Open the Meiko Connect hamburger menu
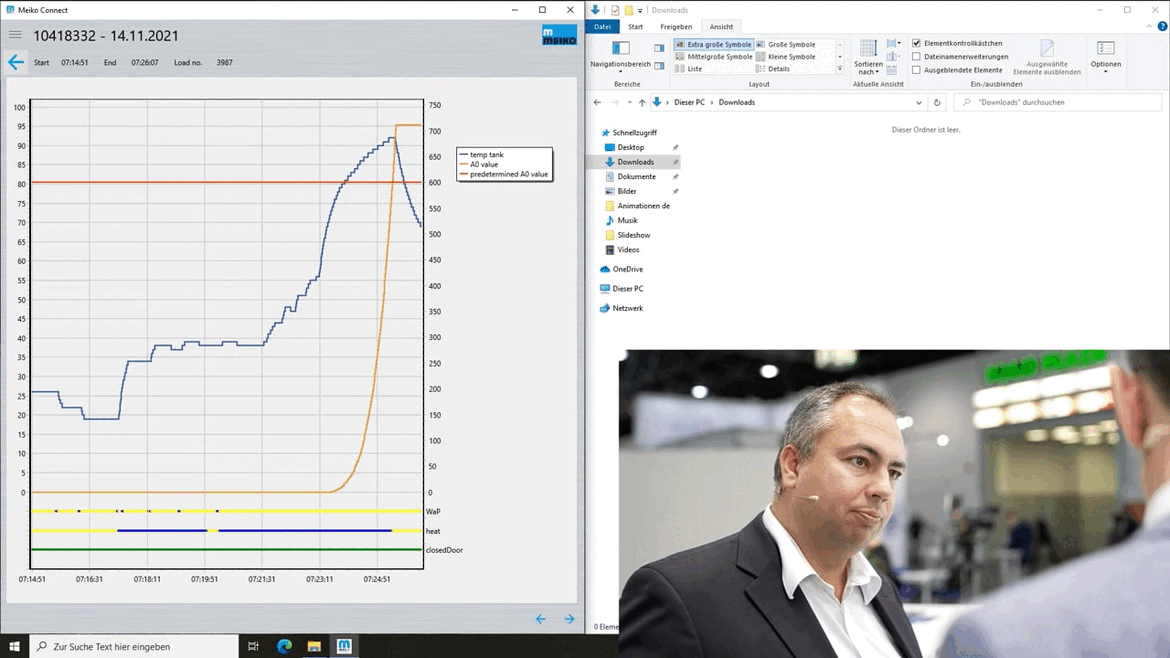Image resolution: width=1170 pixels, height=658 pixels. [15, 35]
